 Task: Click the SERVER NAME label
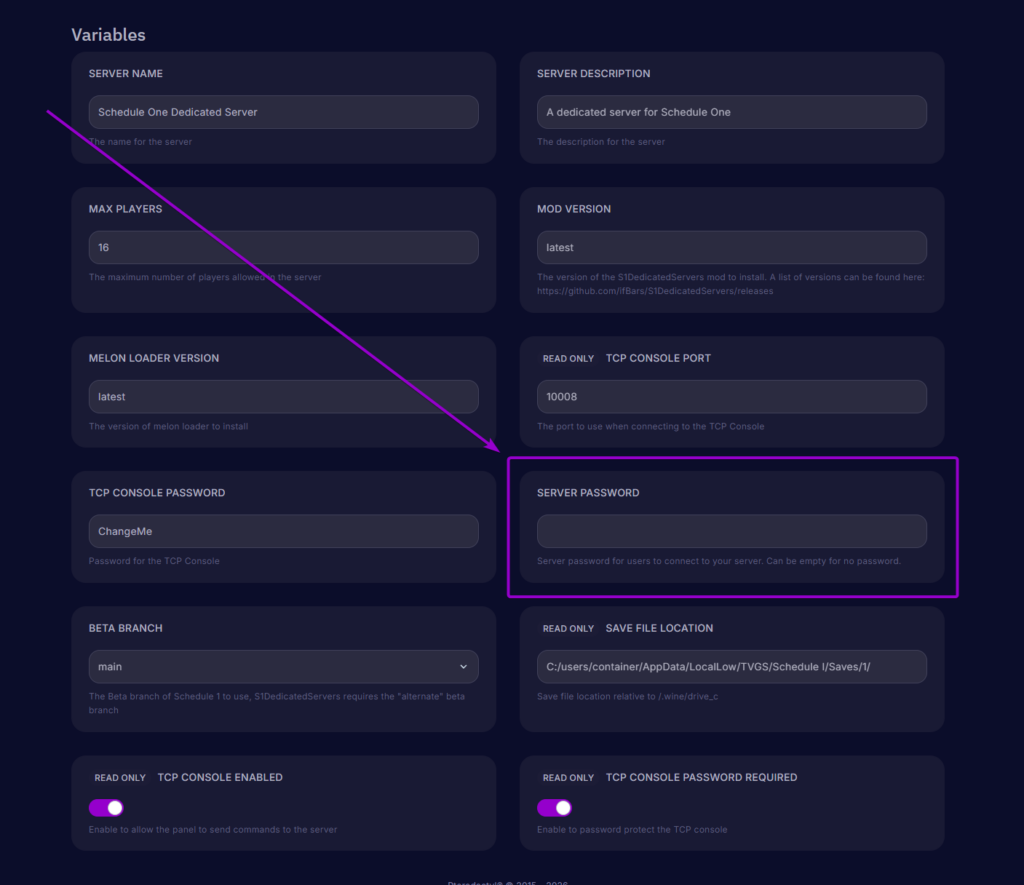pyautogui.click(x=125, y=74)
